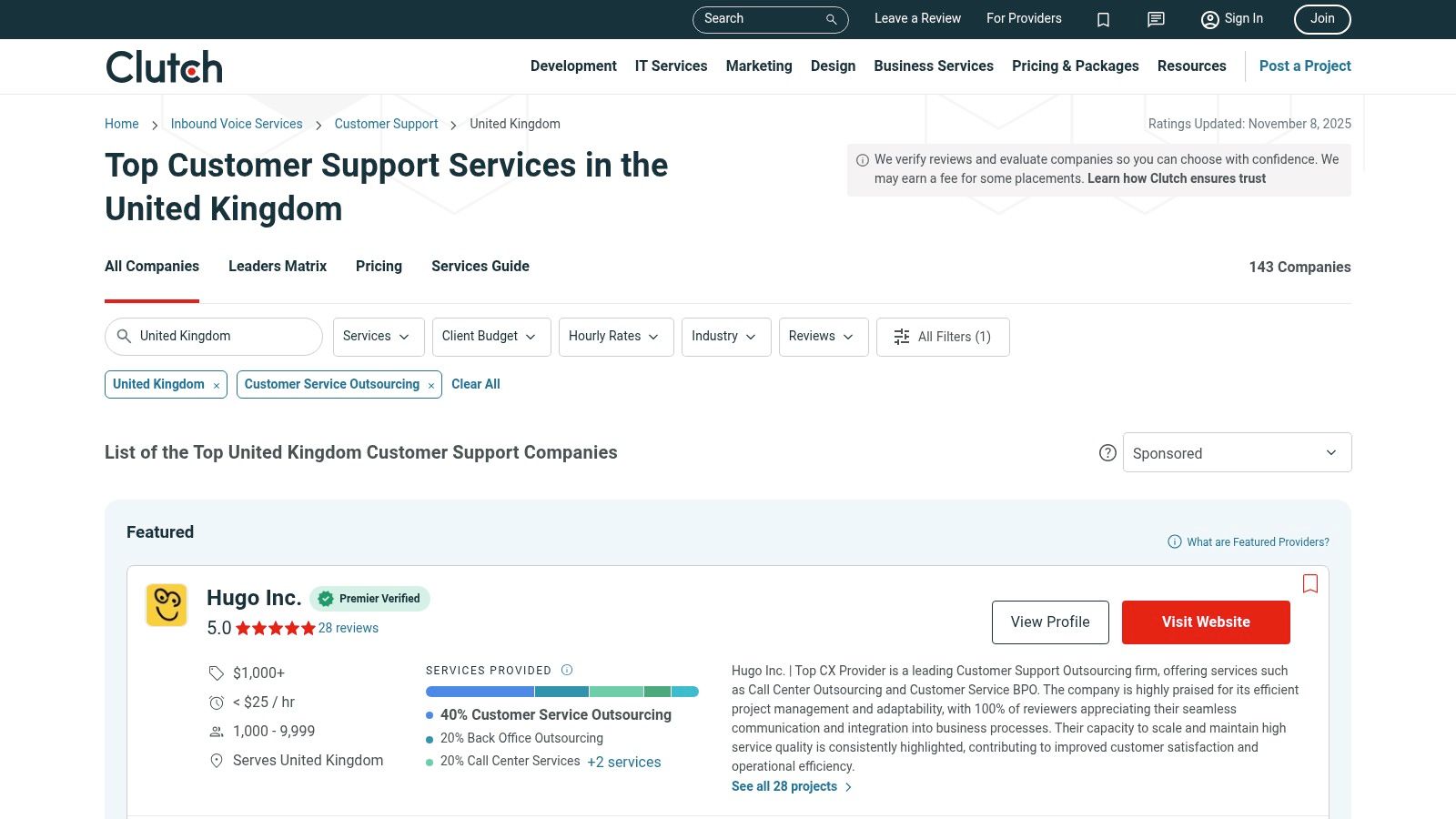
Task: Open Marketing menu
Action: [759, 66]
